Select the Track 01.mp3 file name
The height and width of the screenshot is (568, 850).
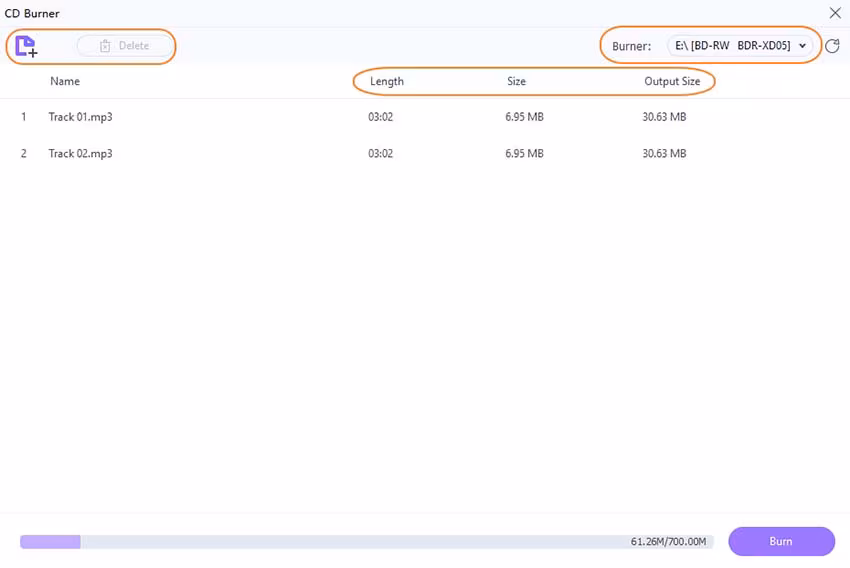click(x=80, y=117)
